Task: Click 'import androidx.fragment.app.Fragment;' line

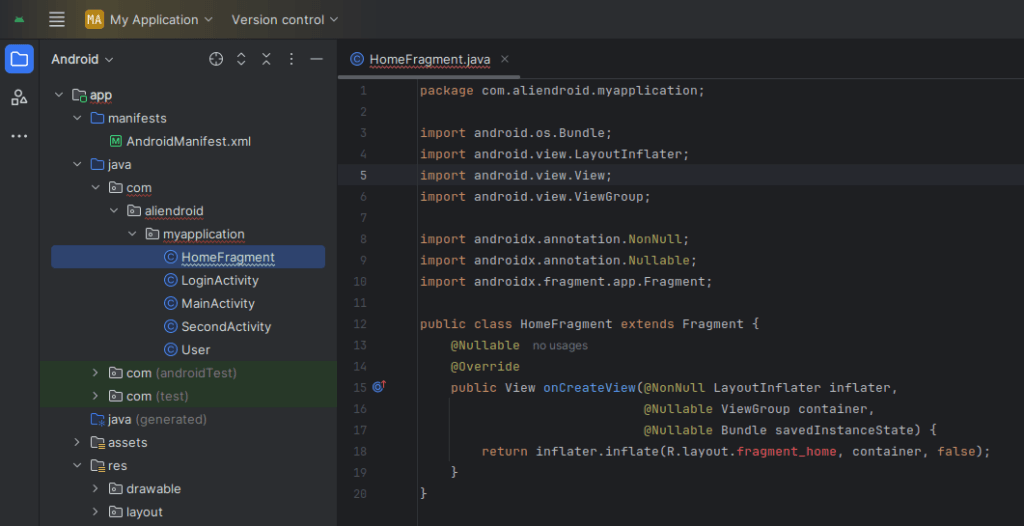Action: (x=566, y=282)
